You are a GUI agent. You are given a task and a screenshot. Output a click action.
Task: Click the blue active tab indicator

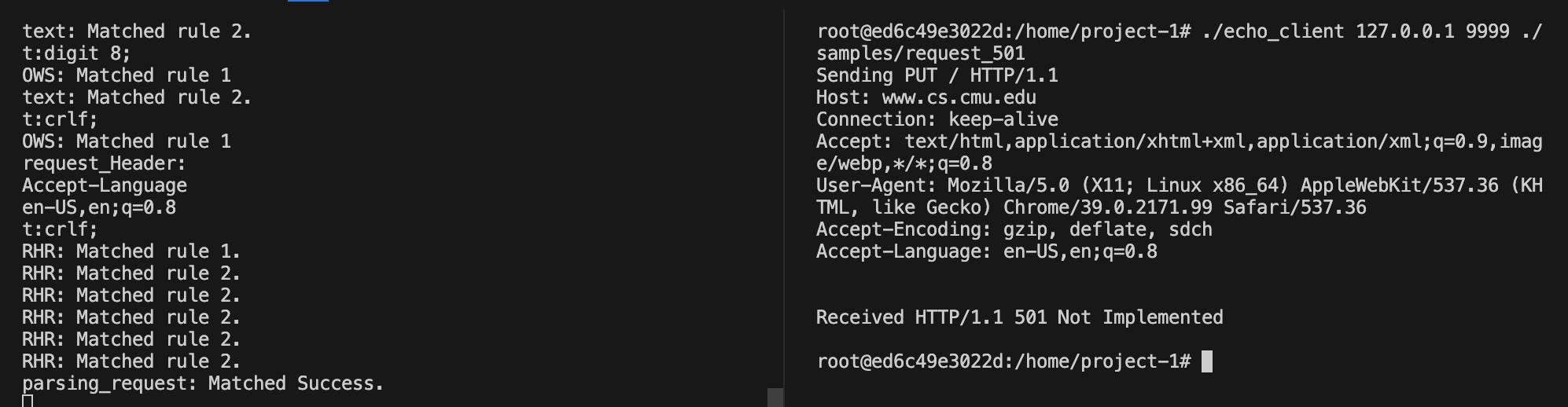pyautogui.click(x=308, y=2)
